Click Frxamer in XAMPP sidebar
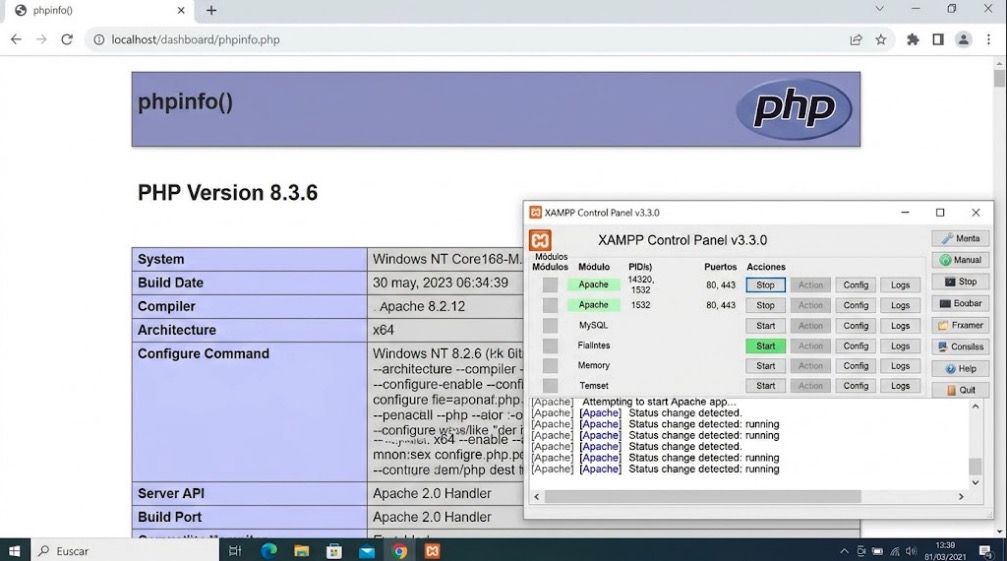 point(960,325)
